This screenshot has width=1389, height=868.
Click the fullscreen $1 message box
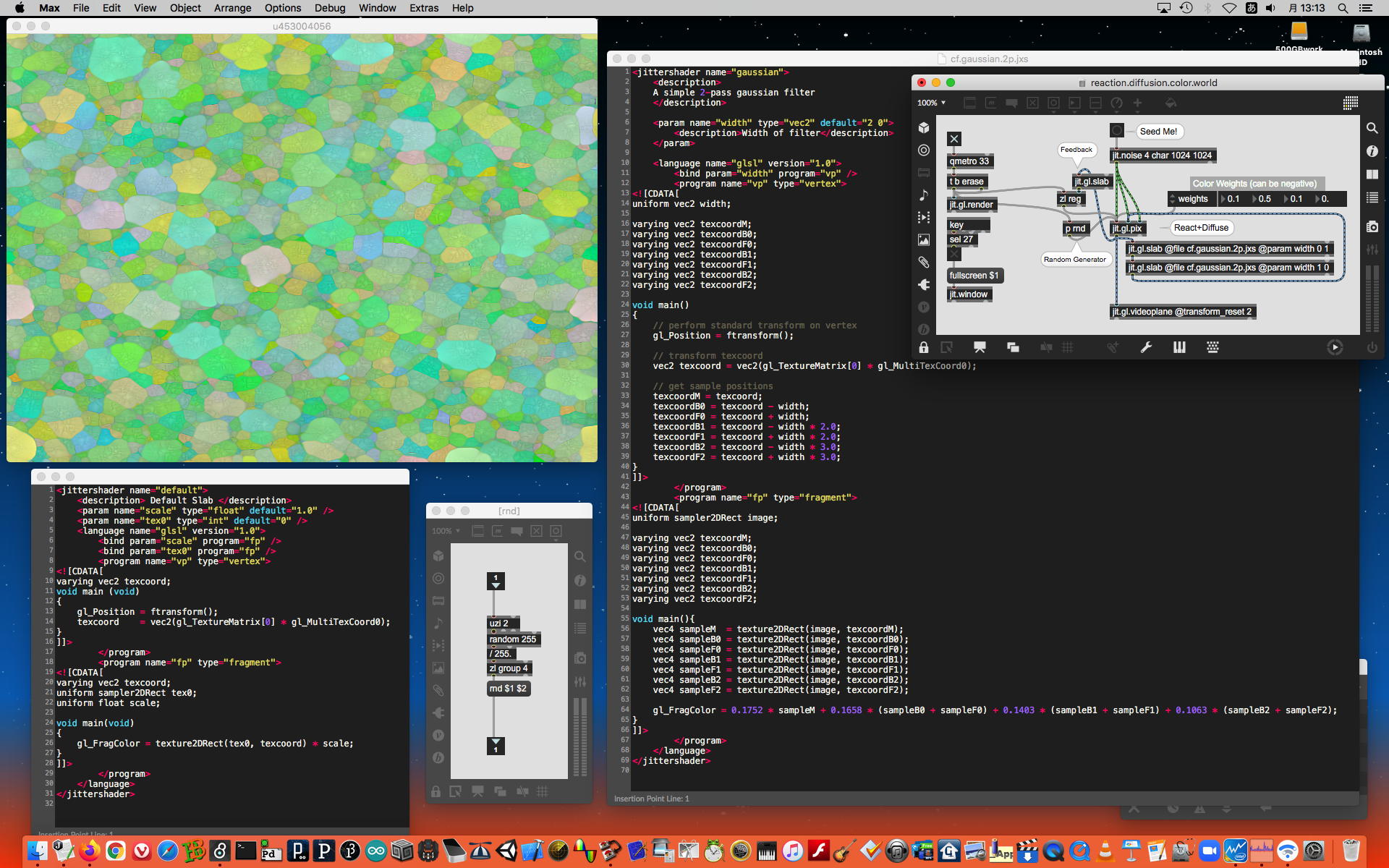(974, 276)
